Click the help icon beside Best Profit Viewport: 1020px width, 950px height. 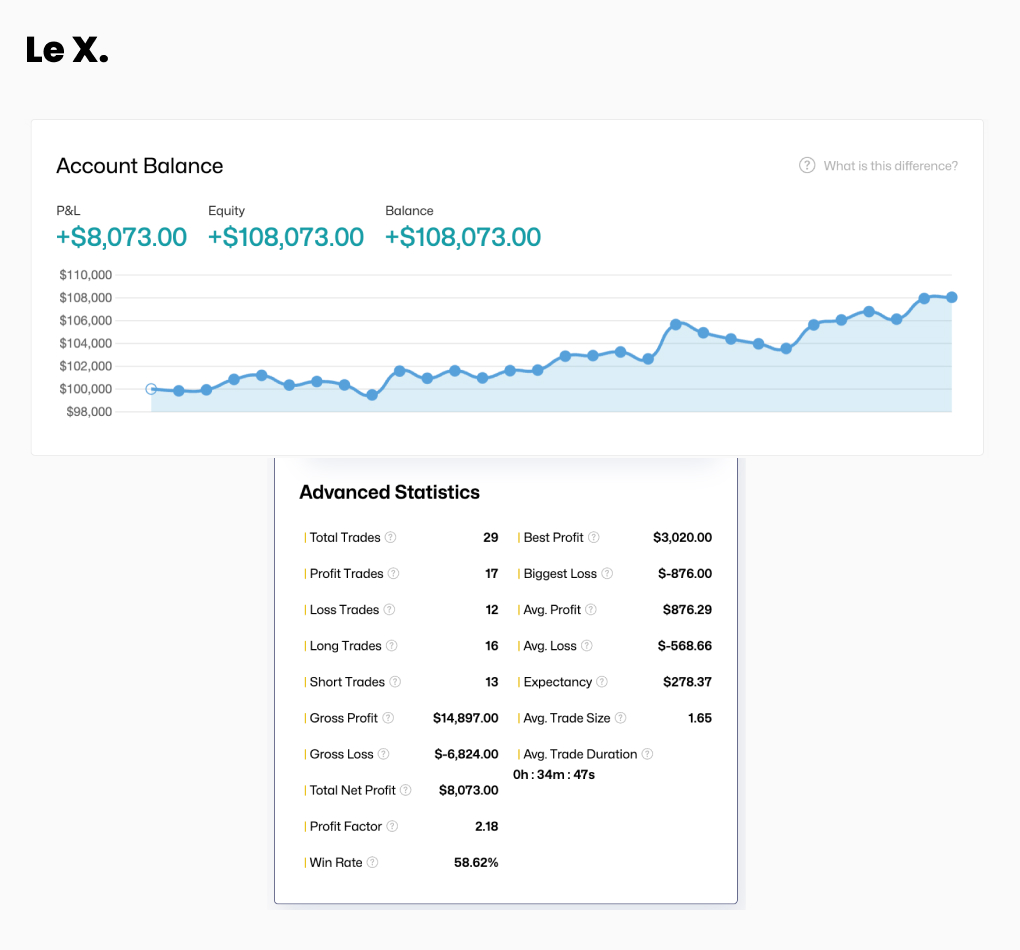[594, 538]
